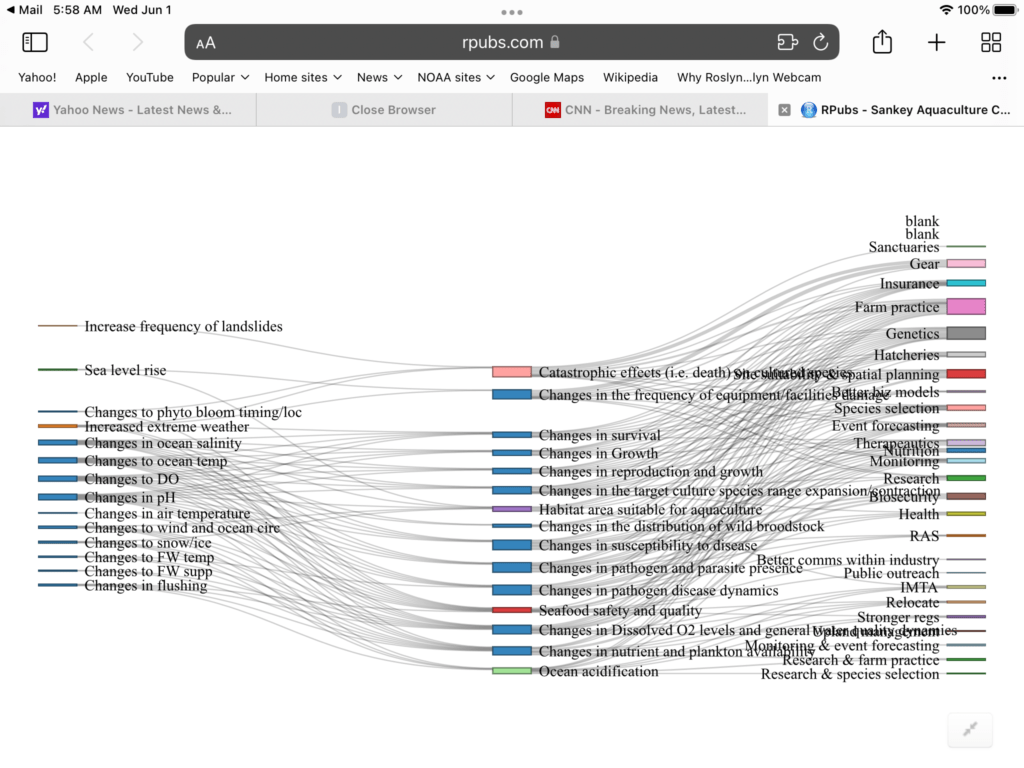This screenshot has height=768, width=1024.
Task: Open a new tab with plus icon
Action: point(936,42)
